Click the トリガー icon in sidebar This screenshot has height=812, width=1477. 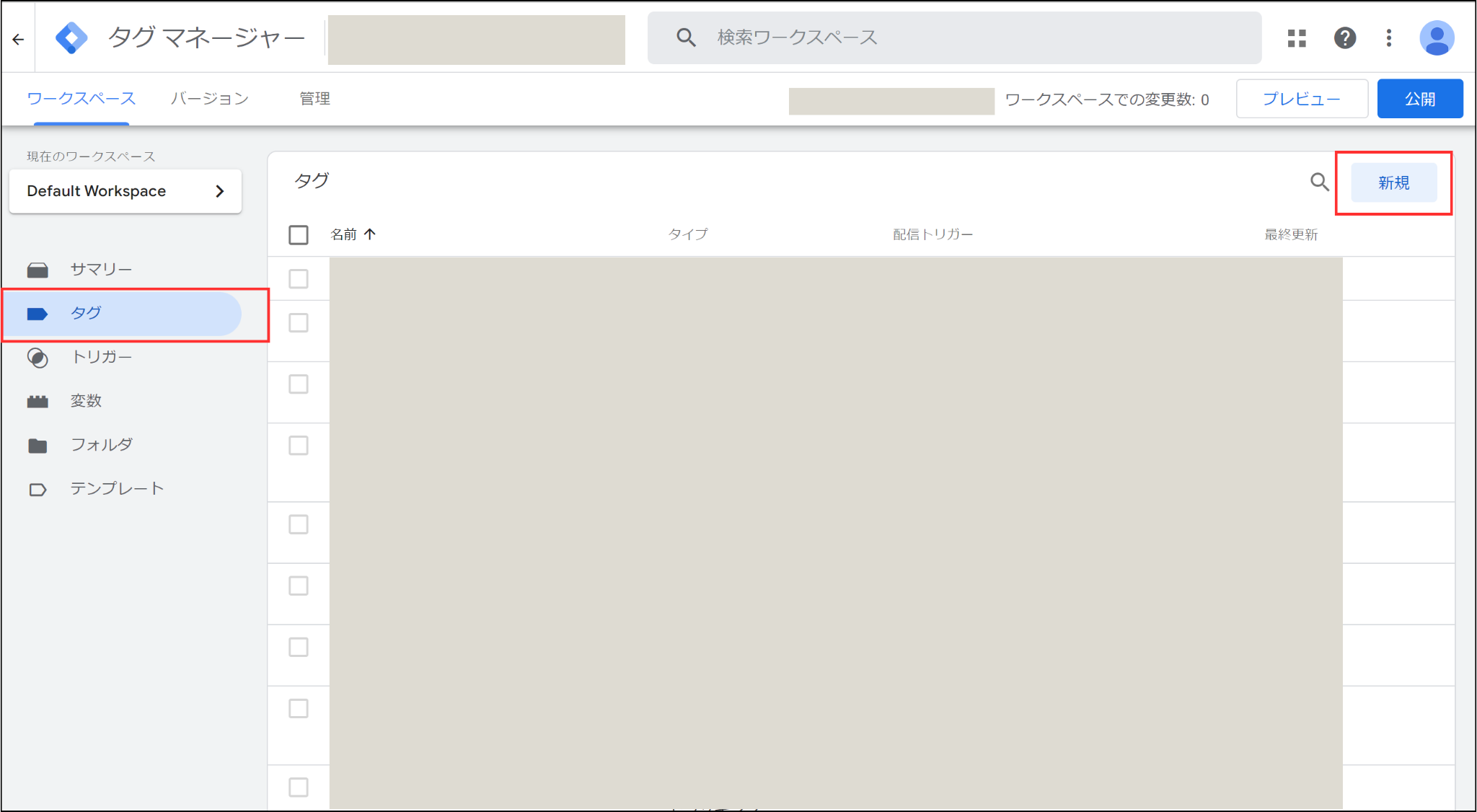[x=38, y=358]
